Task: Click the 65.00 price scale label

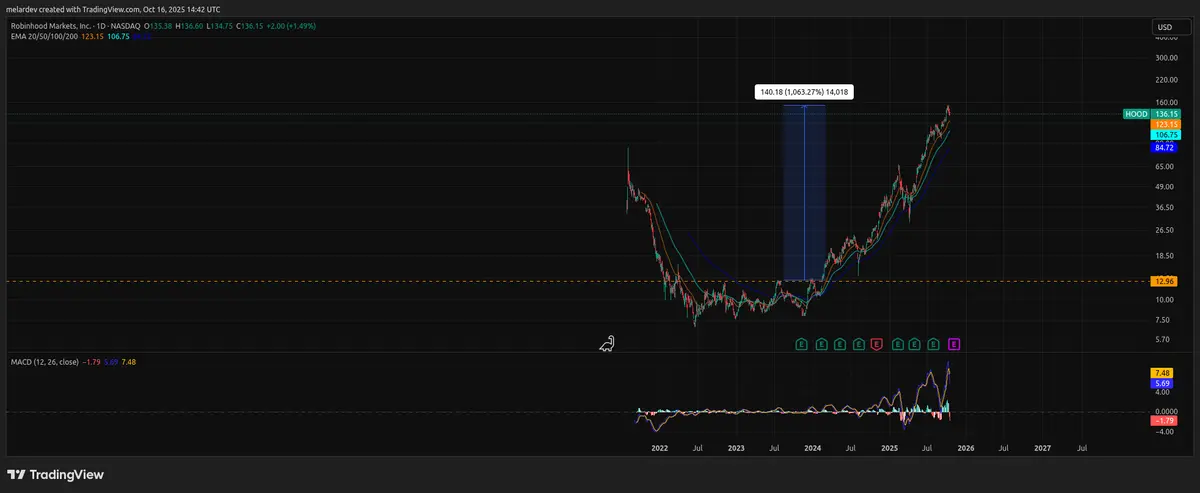Action: [x=1163, y=165]
